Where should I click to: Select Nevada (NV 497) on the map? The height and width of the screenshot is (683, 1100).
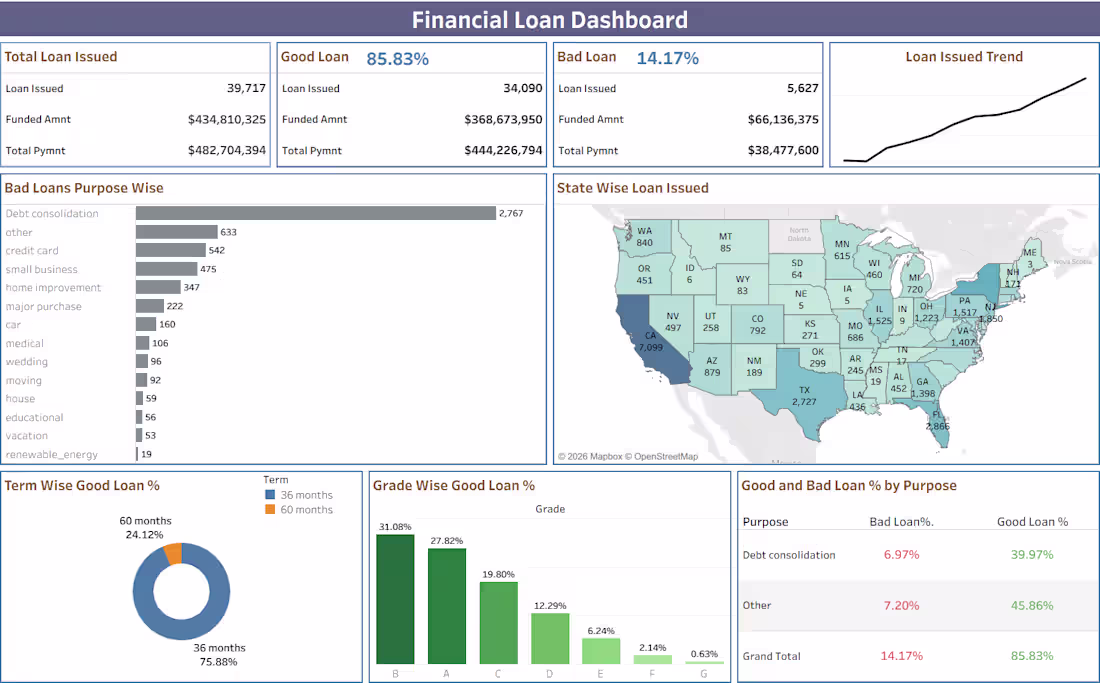(x=673, y=322)
